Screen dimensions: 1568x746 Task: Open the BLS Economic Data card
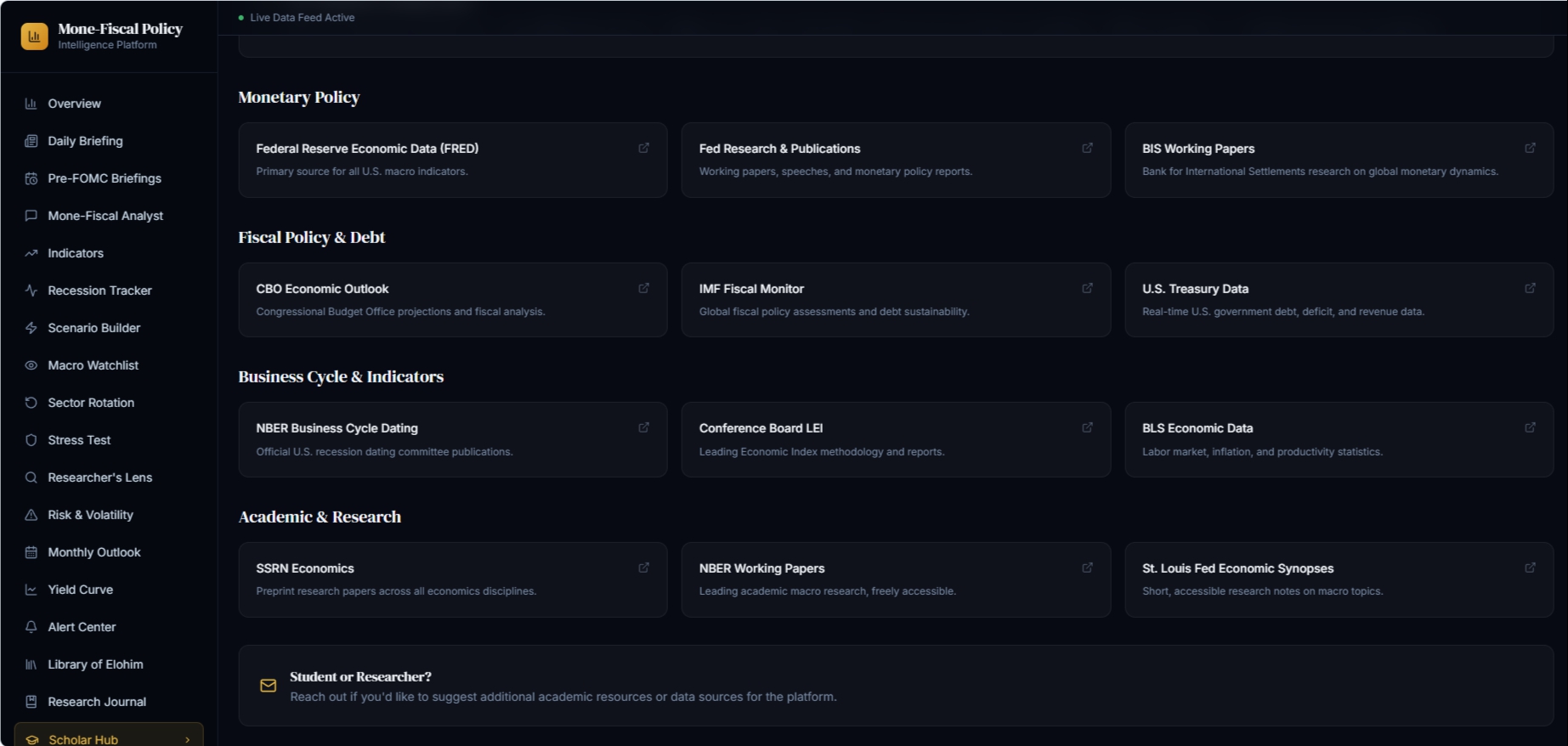point(1339,439)
